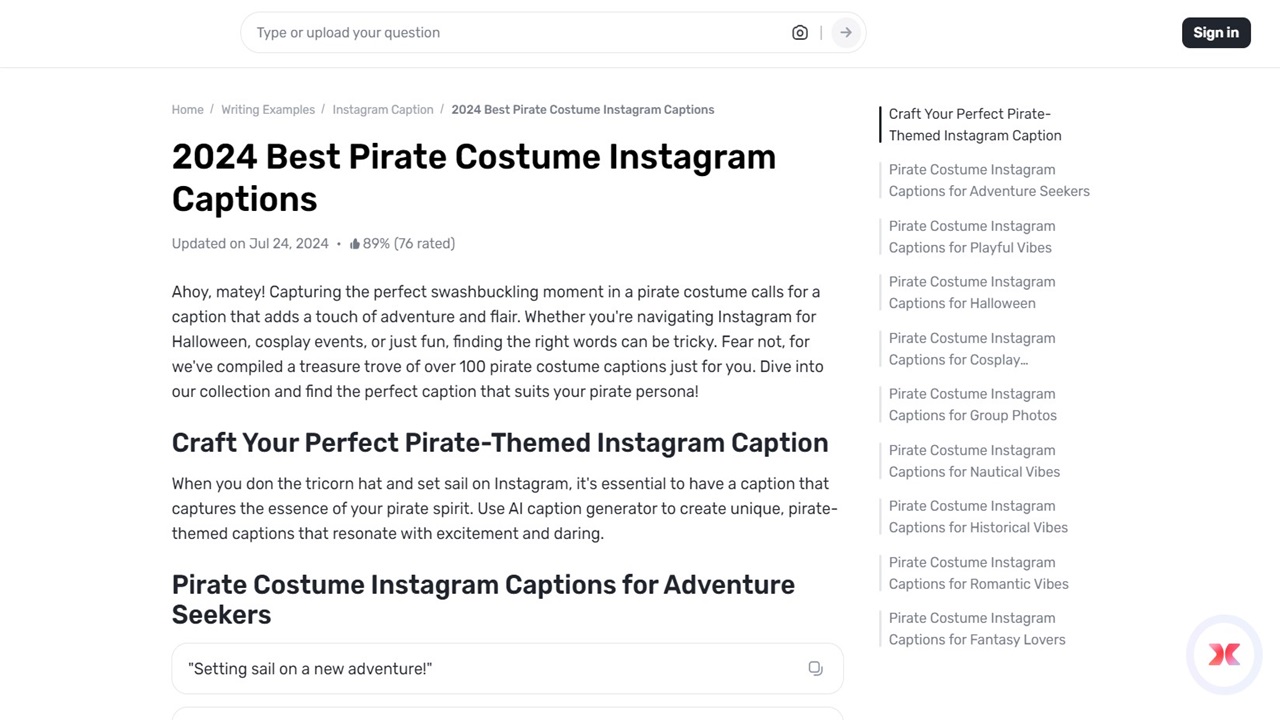Jump to captions for Fantasy Lovers section
1280x720 pixels.
tap(977, 628)
